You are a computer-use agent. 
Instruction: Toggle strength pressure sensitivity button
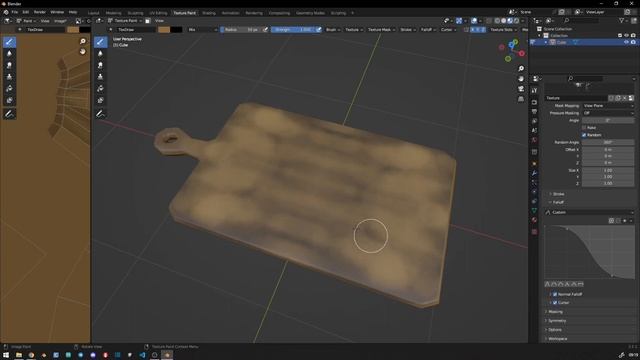318,29
